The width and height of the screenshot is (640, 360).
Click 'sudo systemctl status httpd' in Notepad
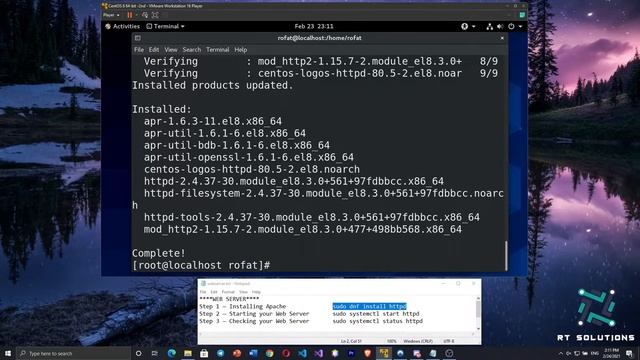pos(378,321)
